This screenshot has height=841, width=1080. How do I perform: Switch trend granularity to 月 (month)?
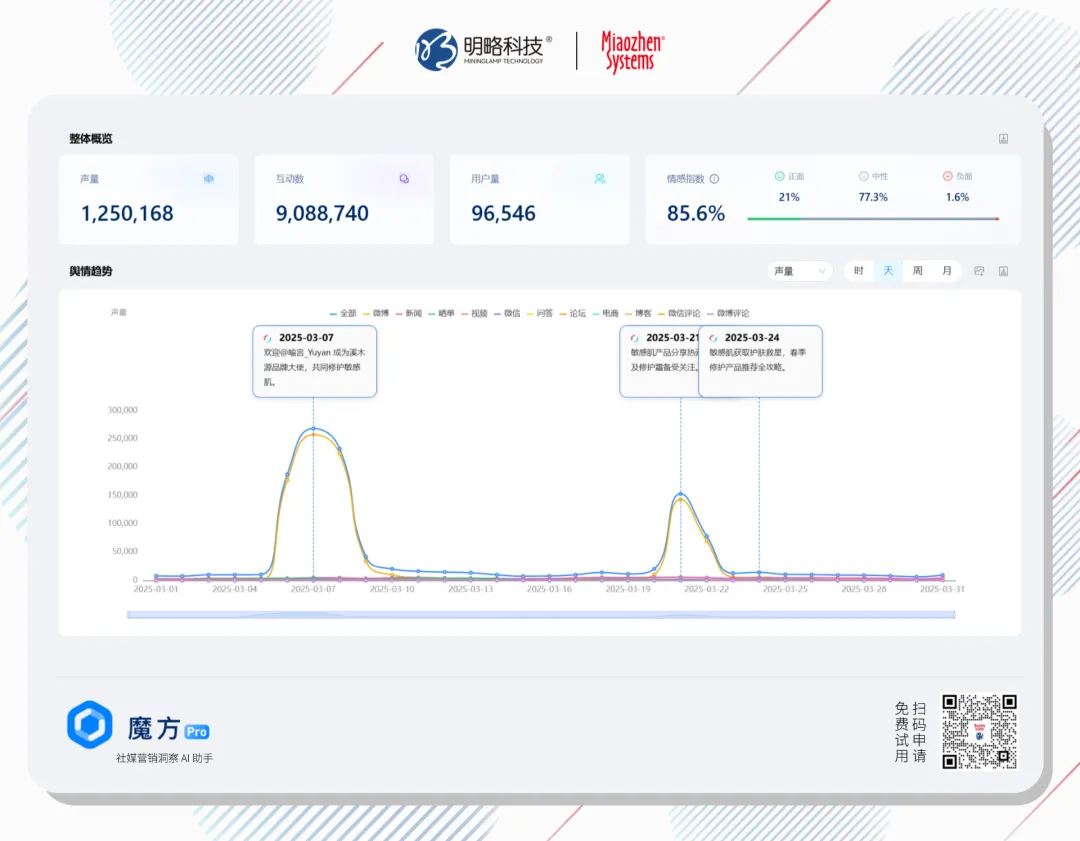tap(947, 271)
